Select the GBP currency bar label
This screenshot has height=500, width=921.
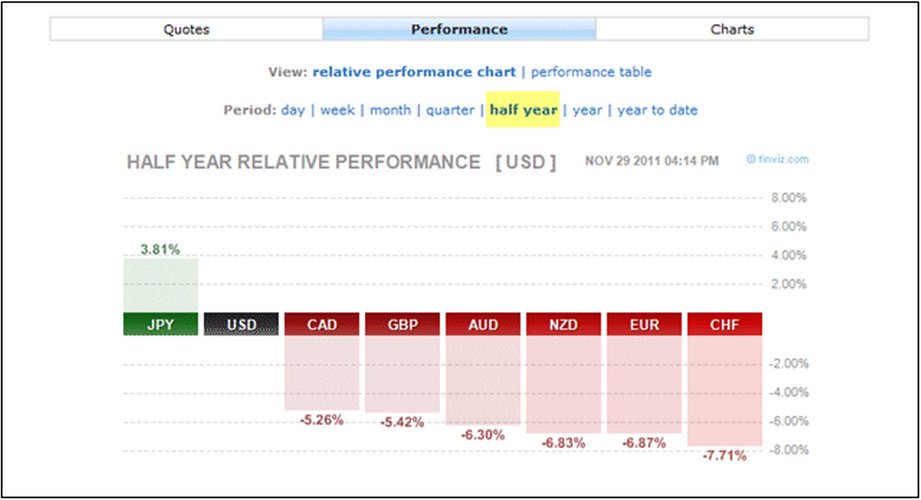point(402,324)
